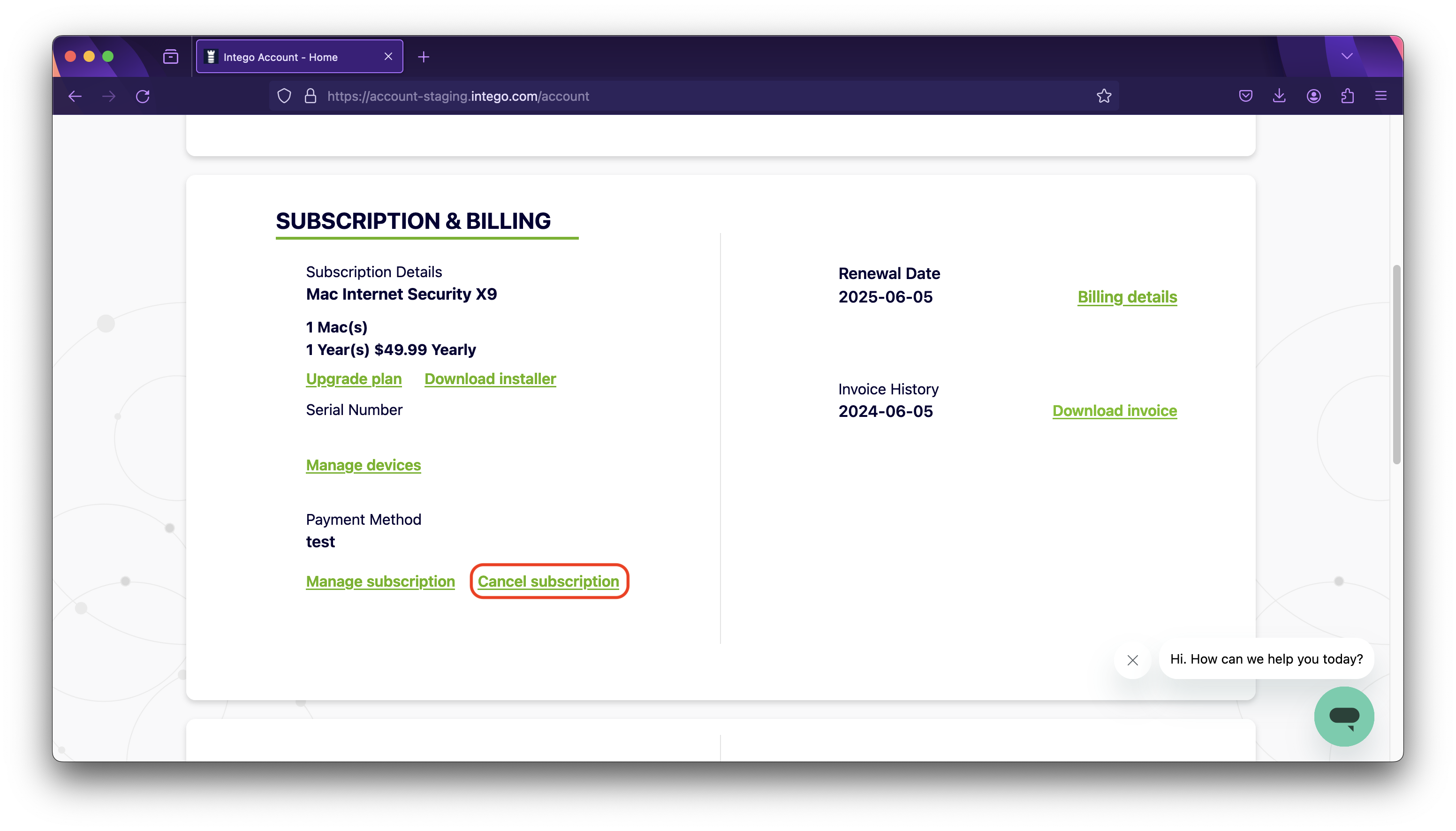Bookmark this page with the star
Screen dimensions: 1456x831
click(1104, 96)
